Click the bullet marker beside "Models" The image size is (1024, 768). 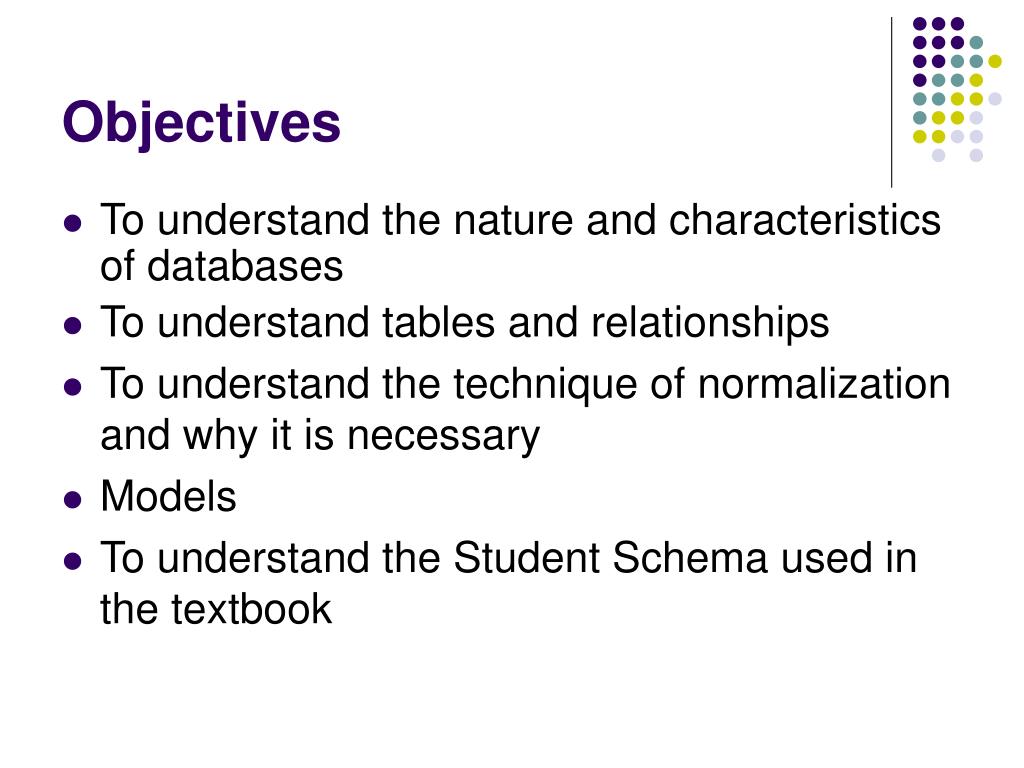pyautogui.click(x=73, y=500)
